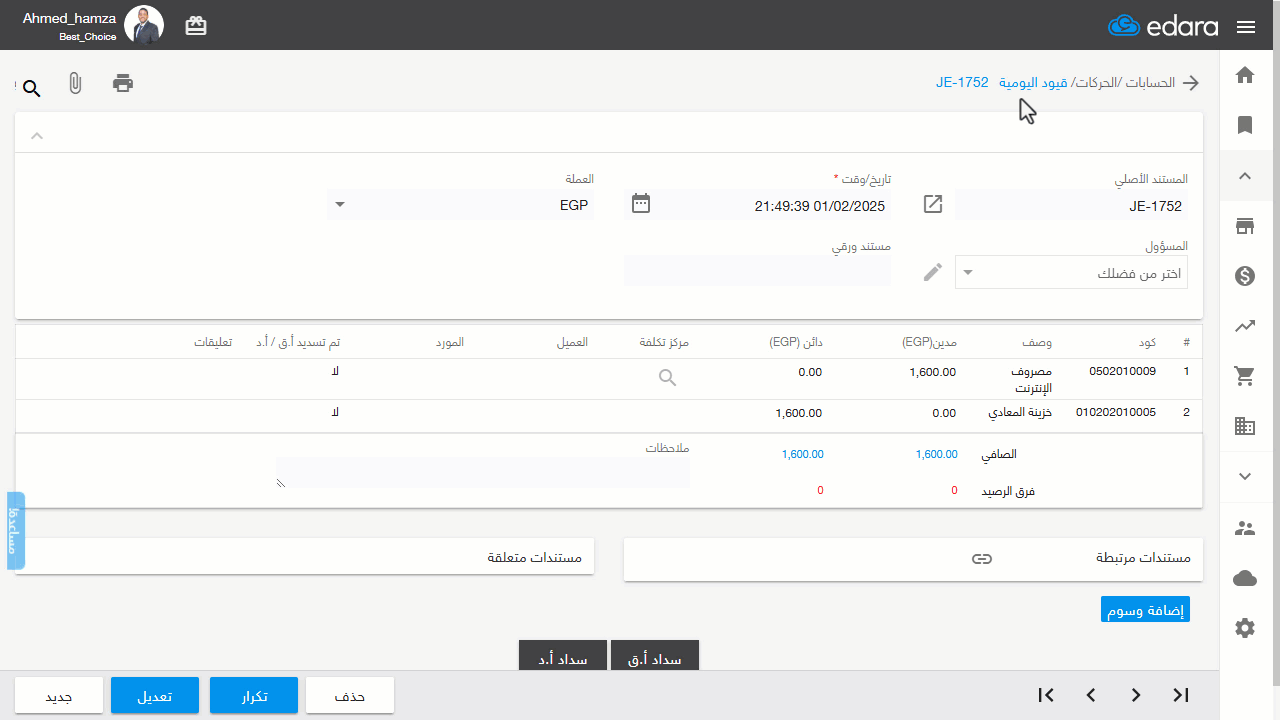
Task: Open the اختر من فضلك responsible dropdown
Action: (1072, 272)
